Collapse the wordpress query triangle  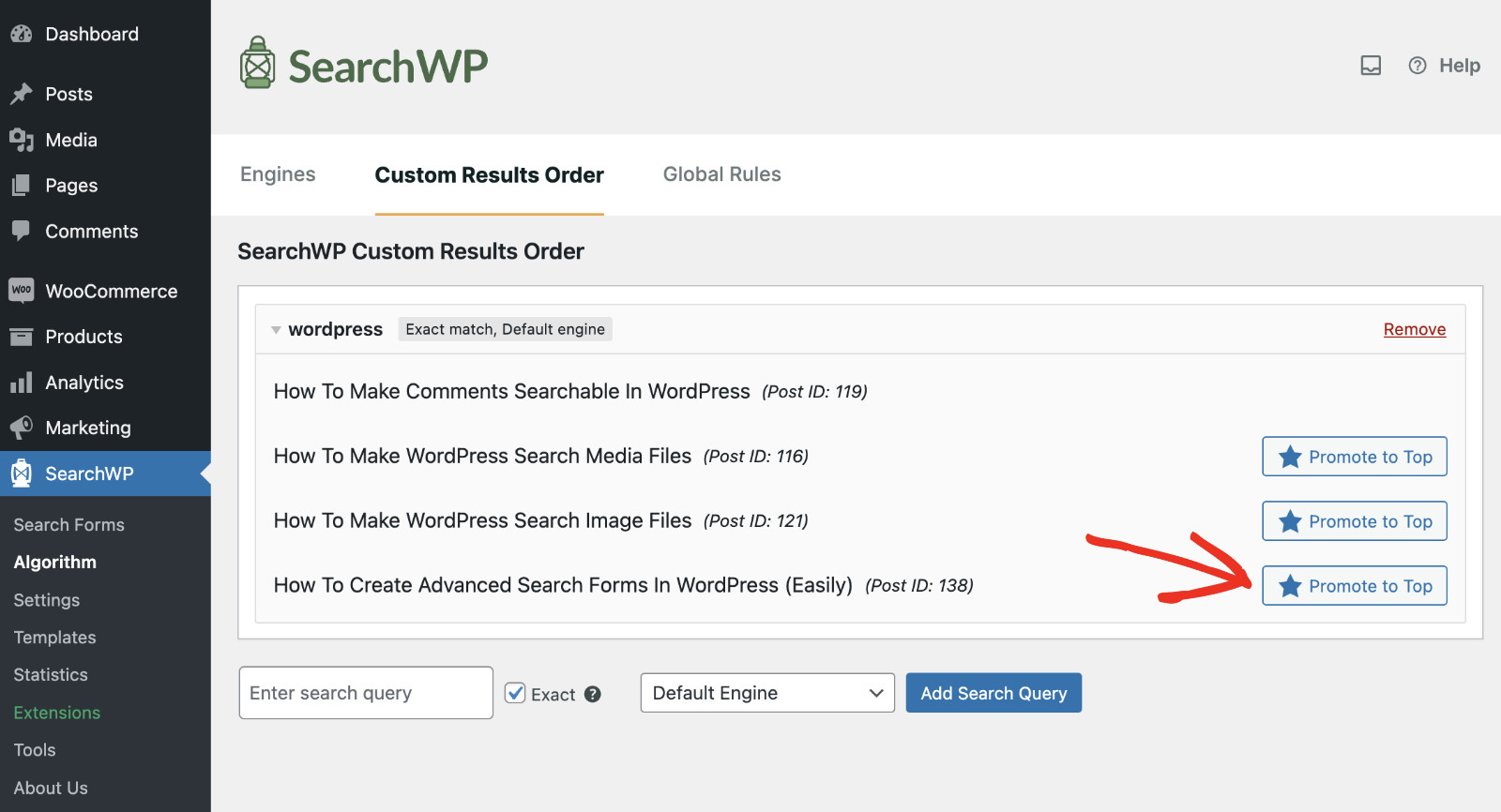point(276,330)
